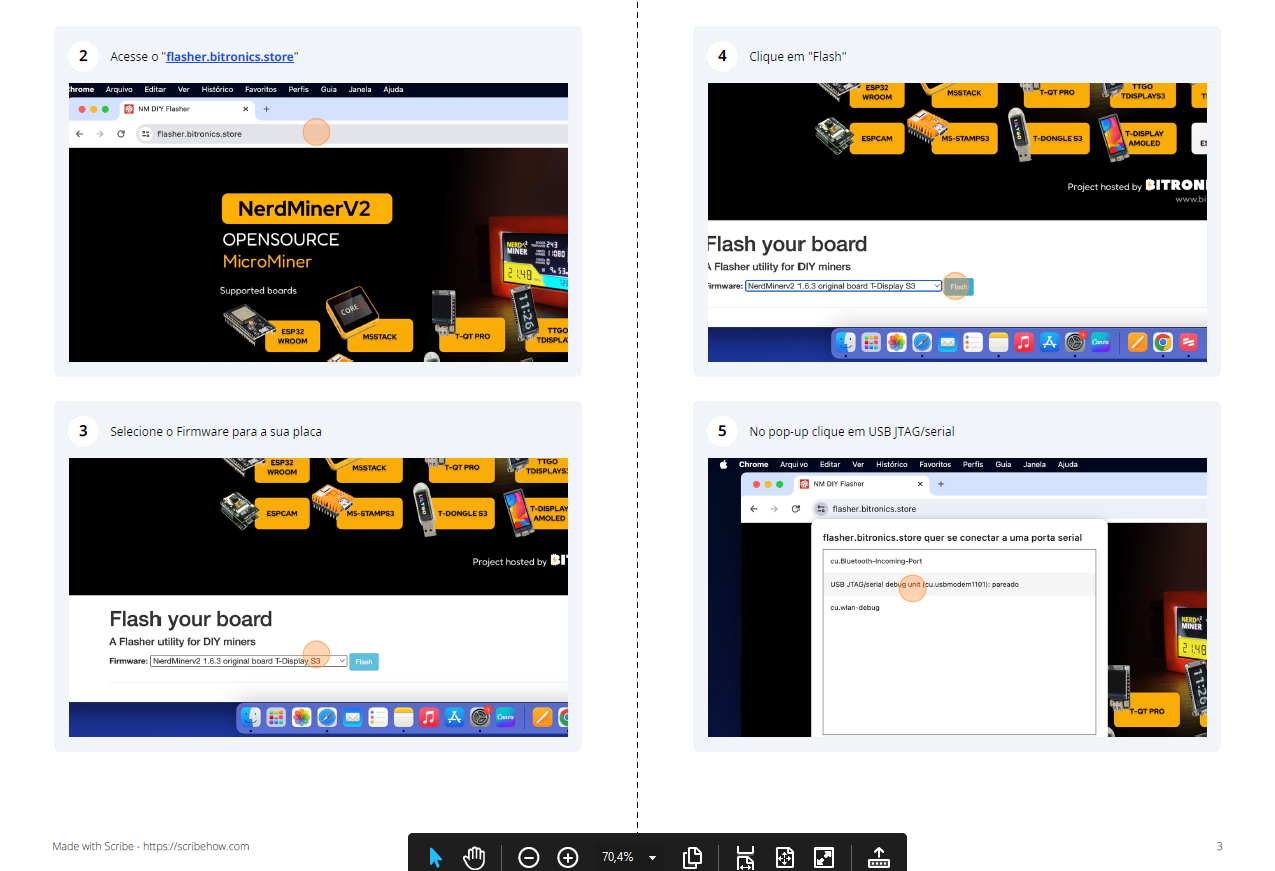The height and width of the screenshot is (871, 1275).
Task: Click step 2 browser forward arrow
Action: [x=100, y=133]
